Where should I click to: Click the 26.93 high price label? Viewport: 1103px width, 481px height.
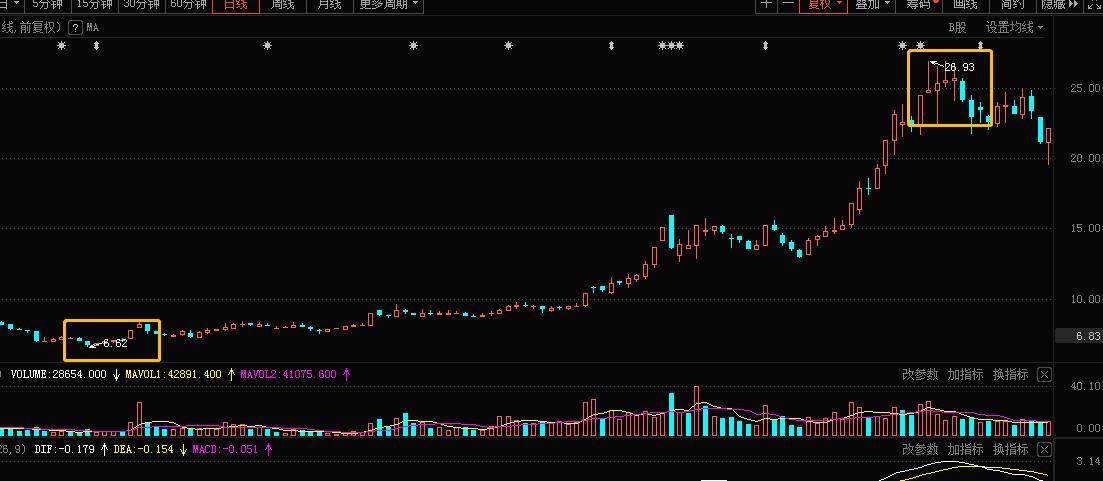959,68
